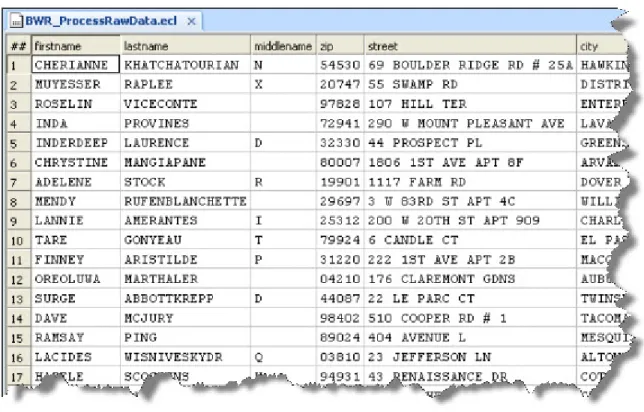This screenshot has width=644, height=412.
Task: Select the ADELENE firstname cell
Action: click(76, 182)
